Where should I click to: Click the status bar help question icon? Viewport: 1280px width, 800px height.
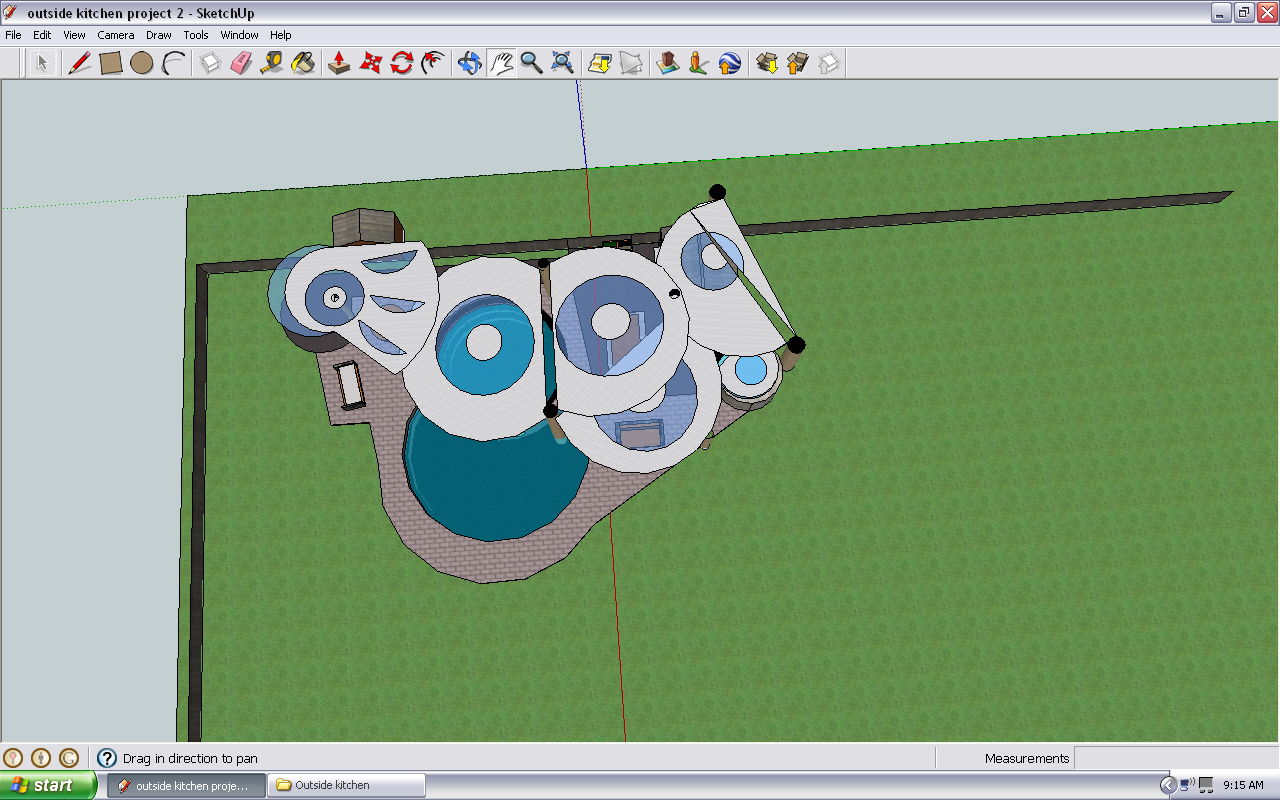[107, 758]
